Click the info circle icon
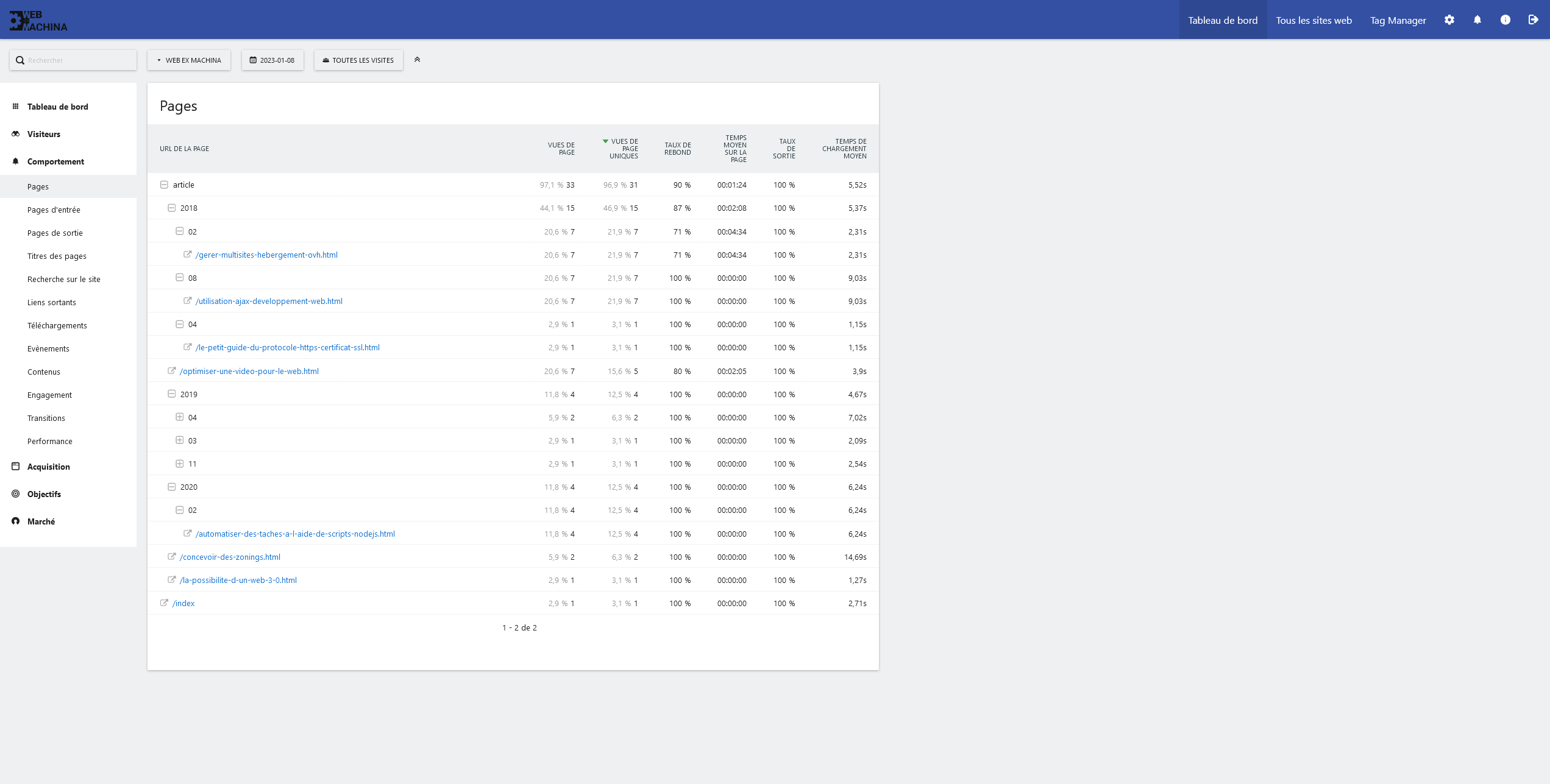 pos(1506,20)
